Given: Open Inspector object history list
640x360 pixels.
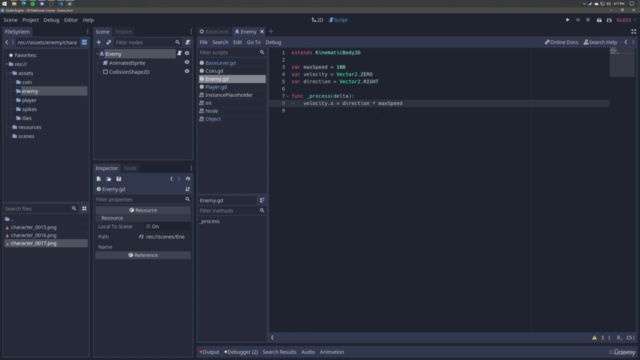Looking at the screenshot, I should click(x=188, y=179).
